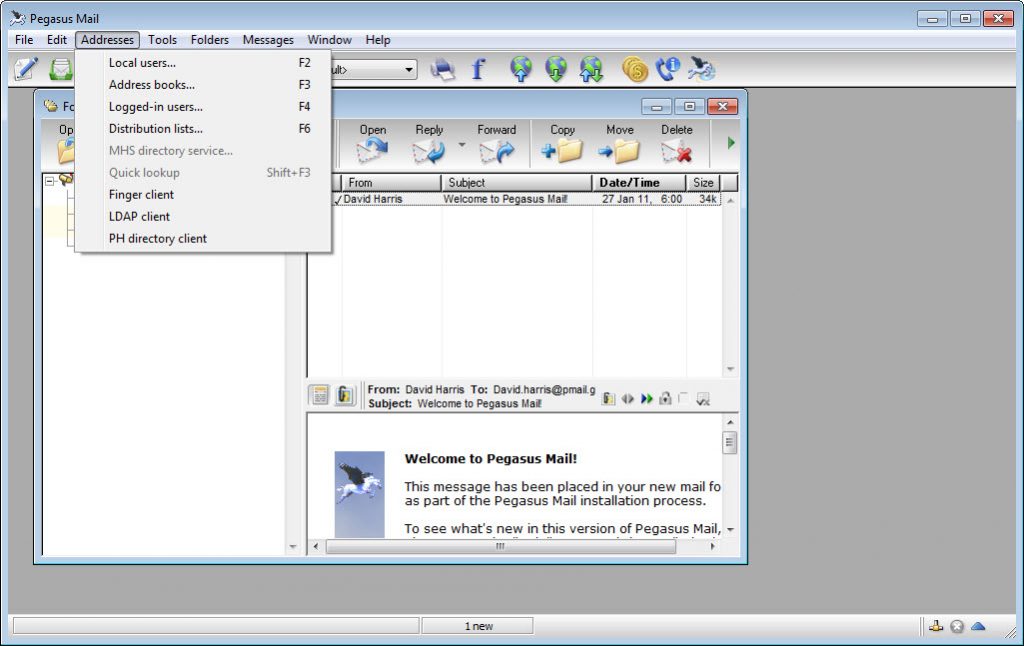The width and height of the screenshot is (1024, 646).
Task: Click the 'Welcome to Pegasus Mail!' subject cell
Action: click(505, 199)
